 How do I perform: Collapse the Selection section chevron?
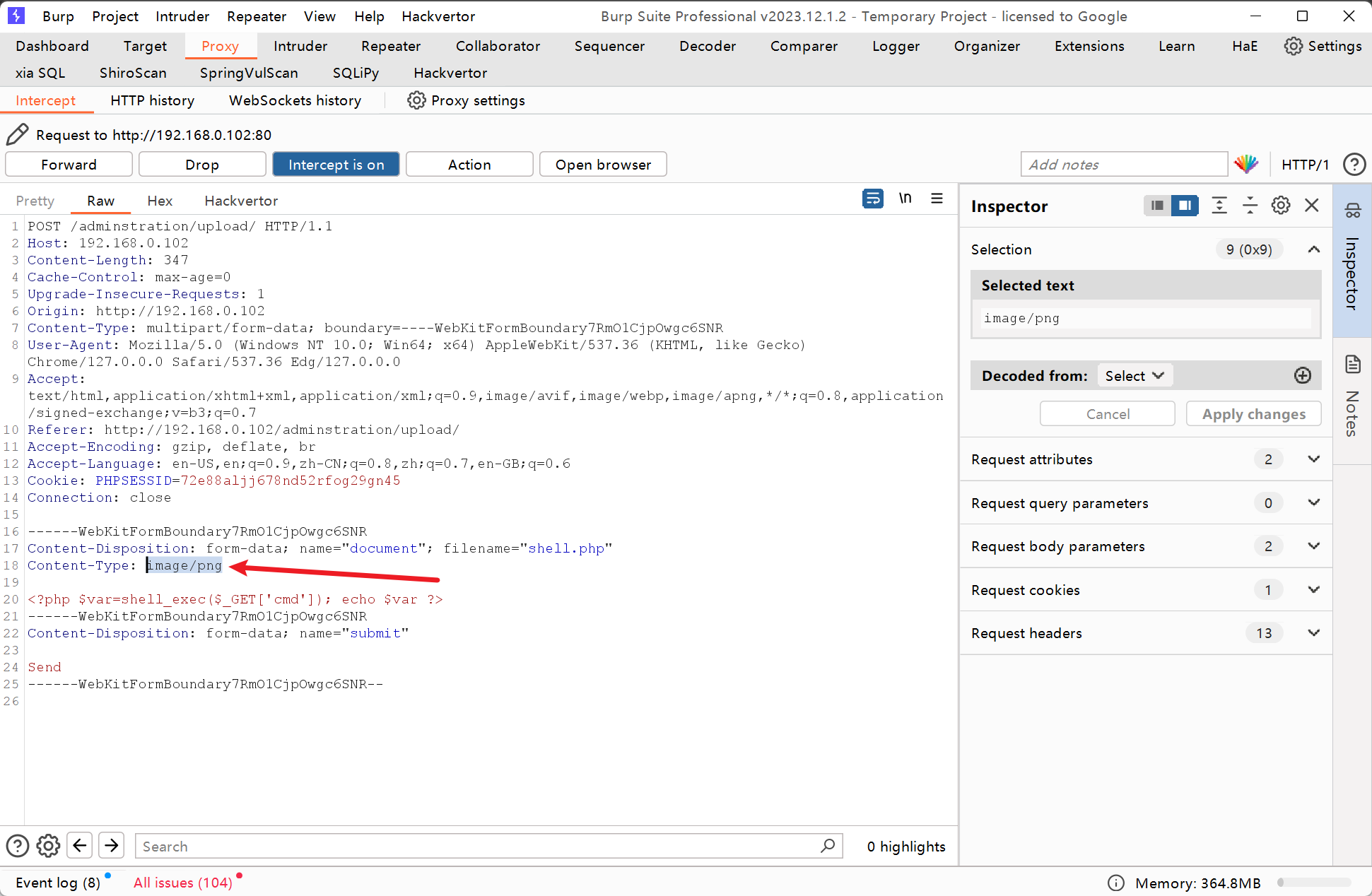[x=1314, y=249]
